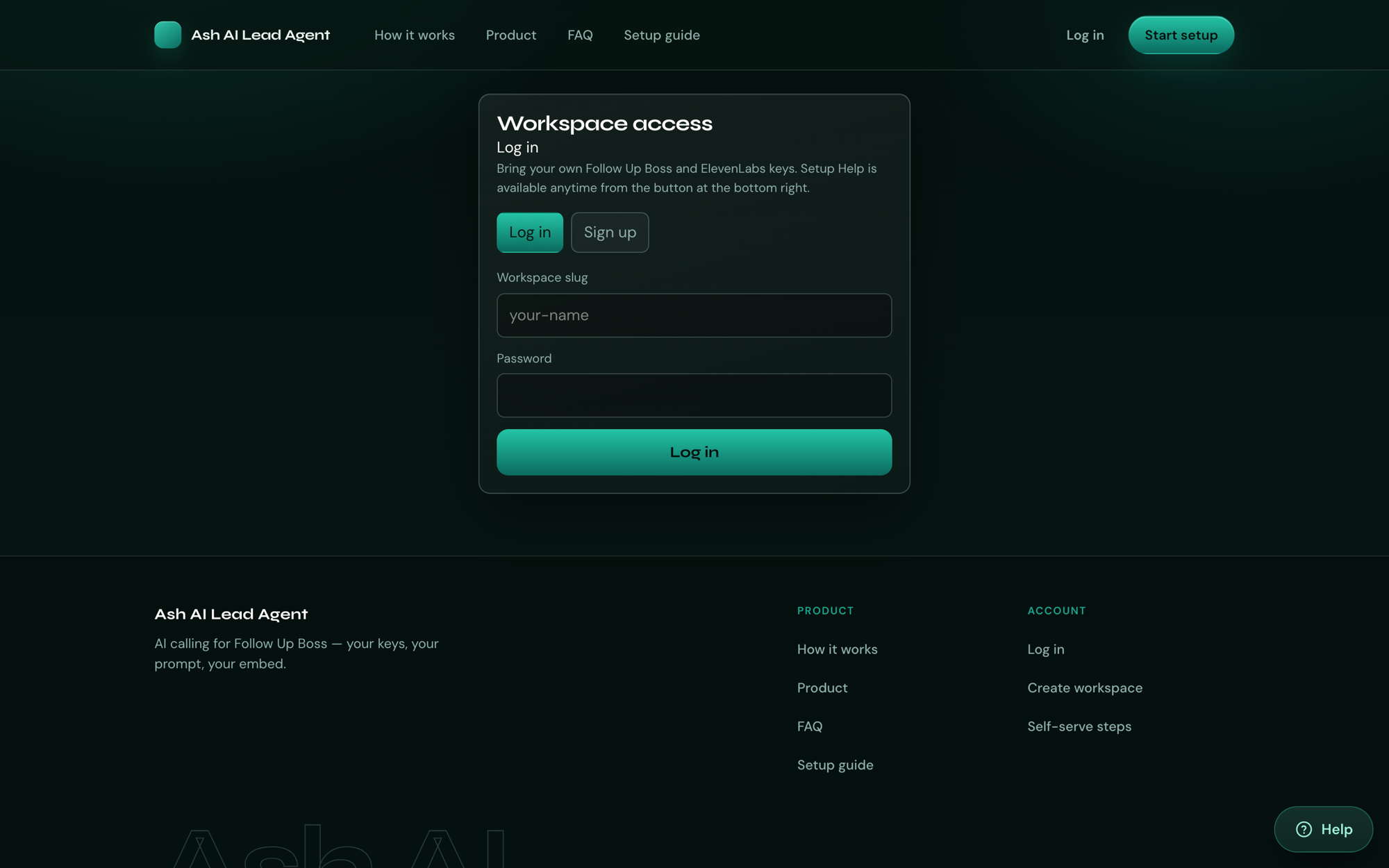
Task: Click the Workspace access heading
Action: click(x=604, y=124)
